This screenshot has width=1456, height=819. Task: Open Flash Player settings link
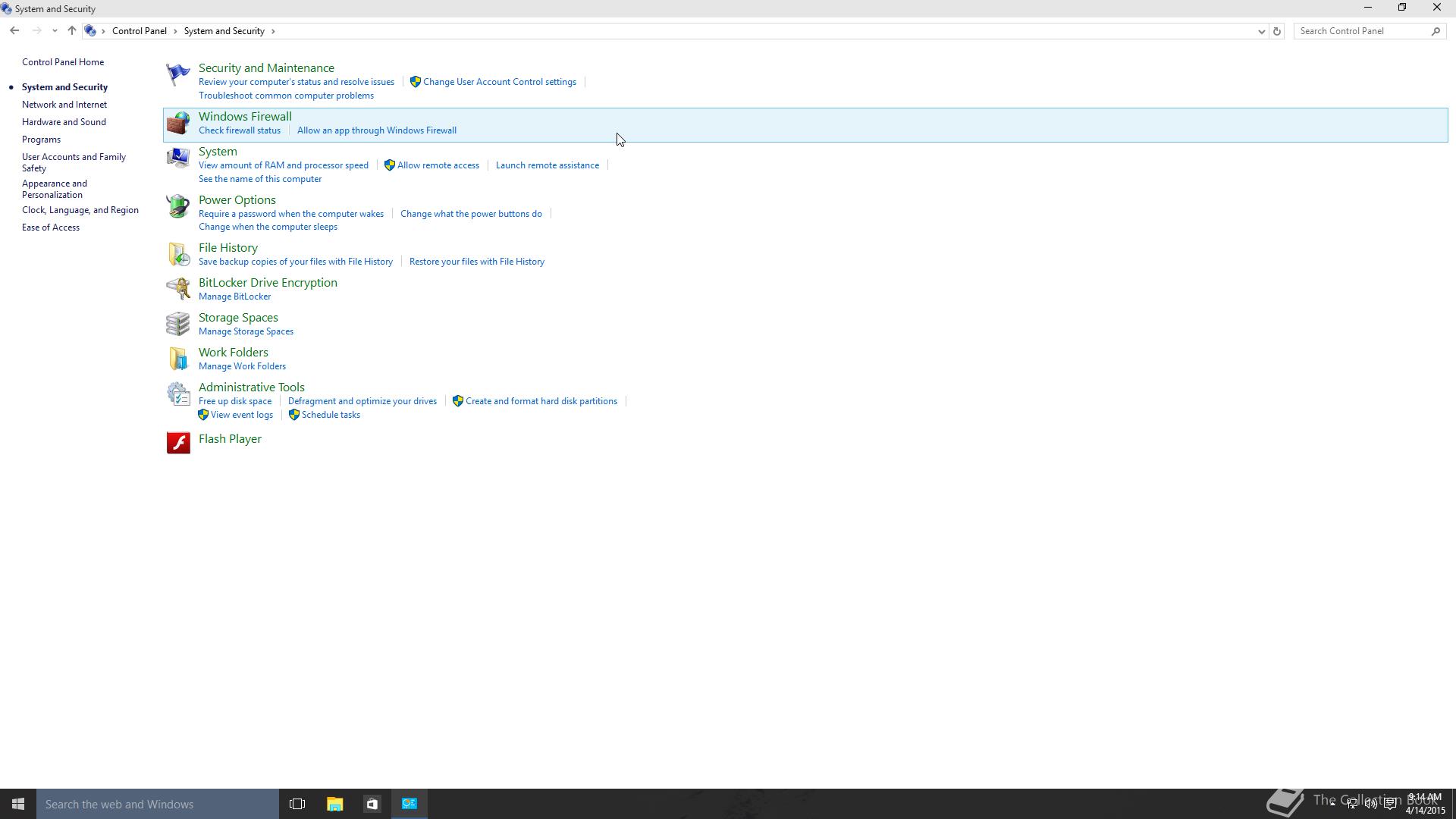(230, 439)
